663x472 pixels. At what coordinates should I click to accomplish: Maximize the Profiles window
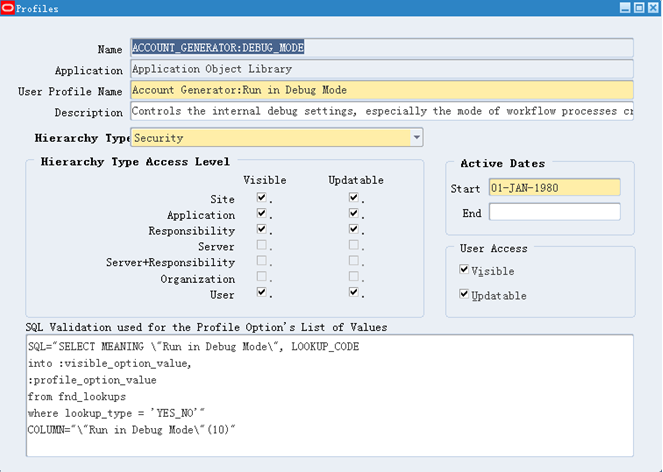tap(638, 8)
